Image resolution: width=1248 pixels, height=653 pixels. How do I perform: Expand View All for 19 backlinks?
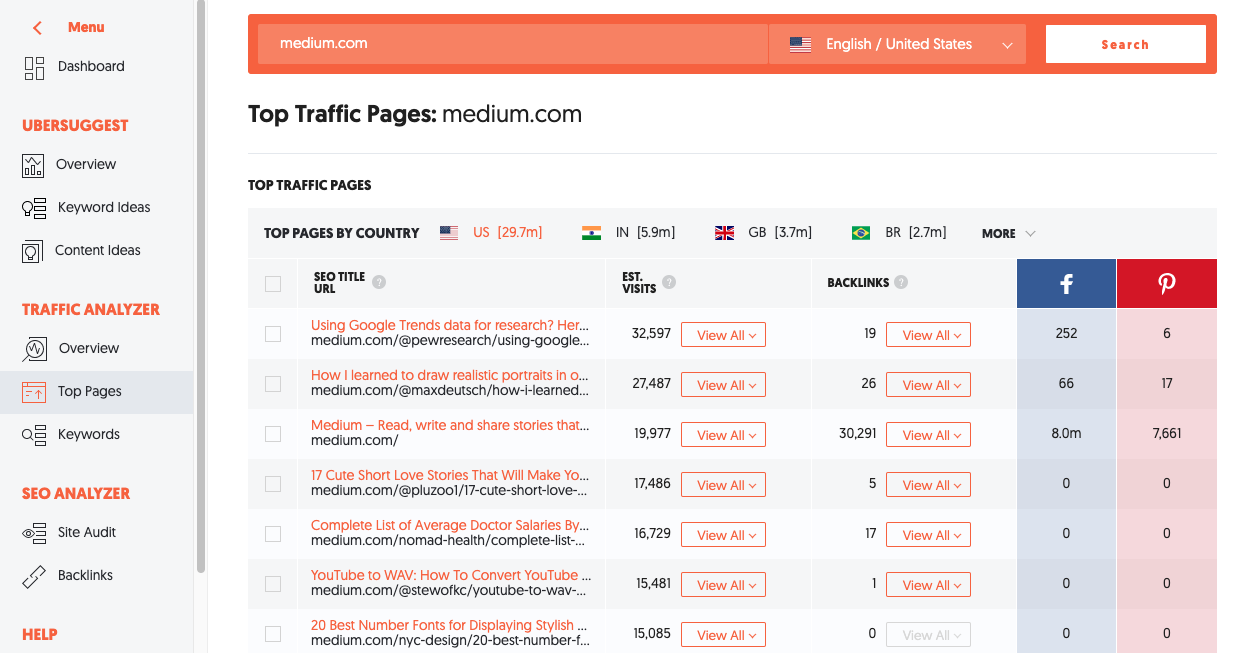pyautogui.click(x=928, y=335)
